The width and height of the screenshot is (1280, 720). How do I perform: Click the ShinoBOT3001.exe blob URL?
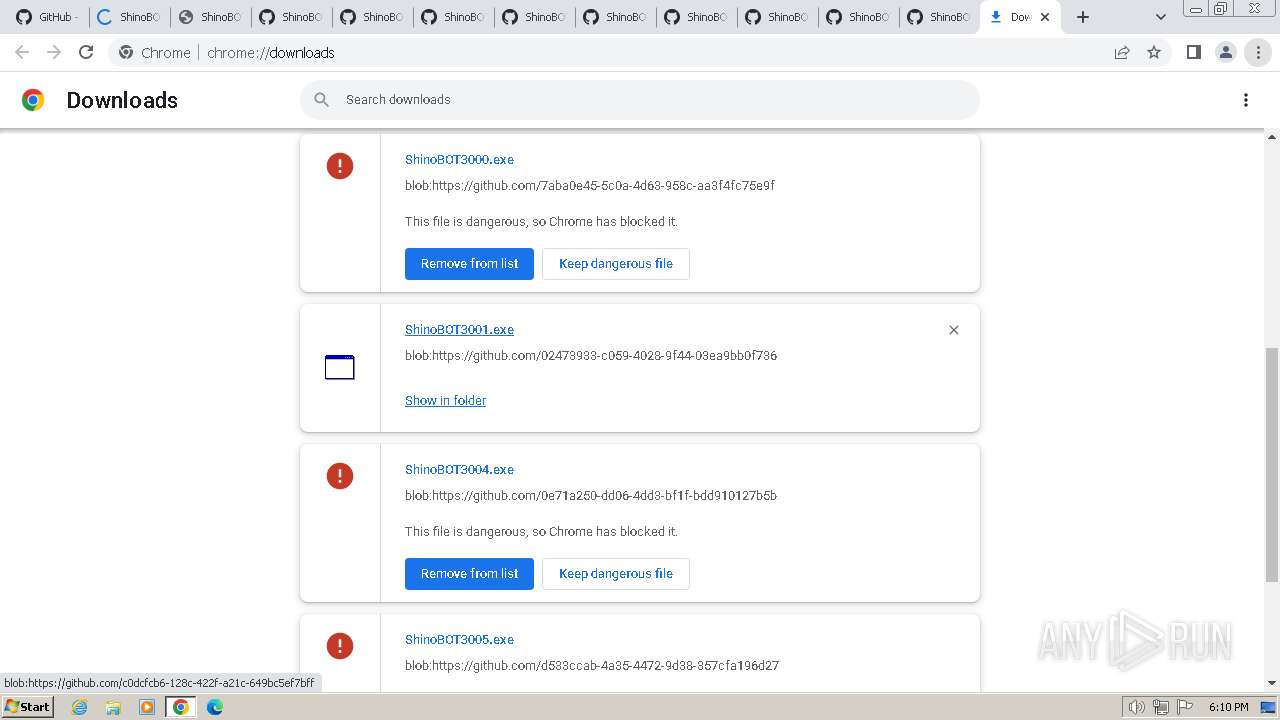591,355
